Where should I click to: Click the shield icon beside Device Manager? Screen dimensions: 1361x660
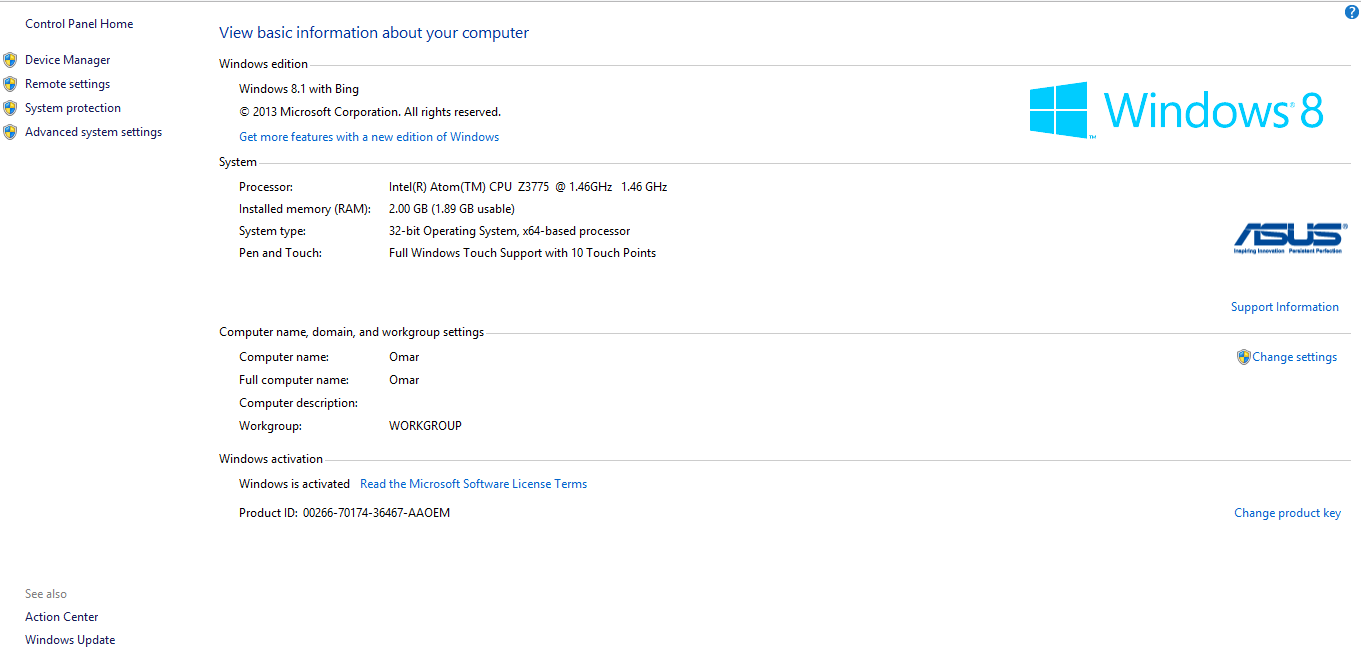tap(10, 60)
